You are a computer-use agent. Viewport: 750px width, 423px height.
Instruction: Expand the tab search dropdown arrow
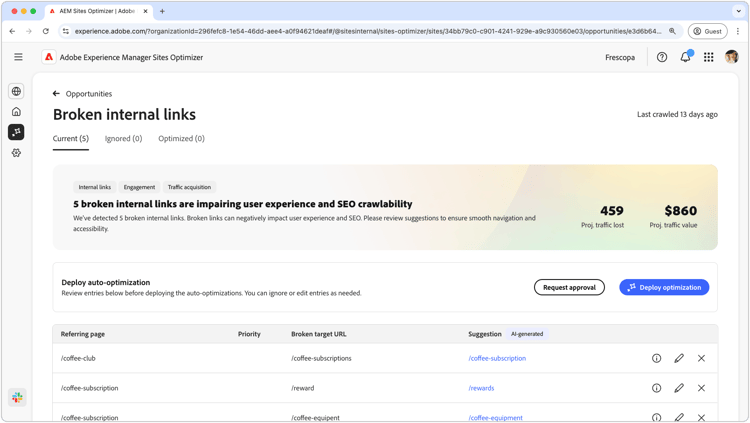pos(739,11)
